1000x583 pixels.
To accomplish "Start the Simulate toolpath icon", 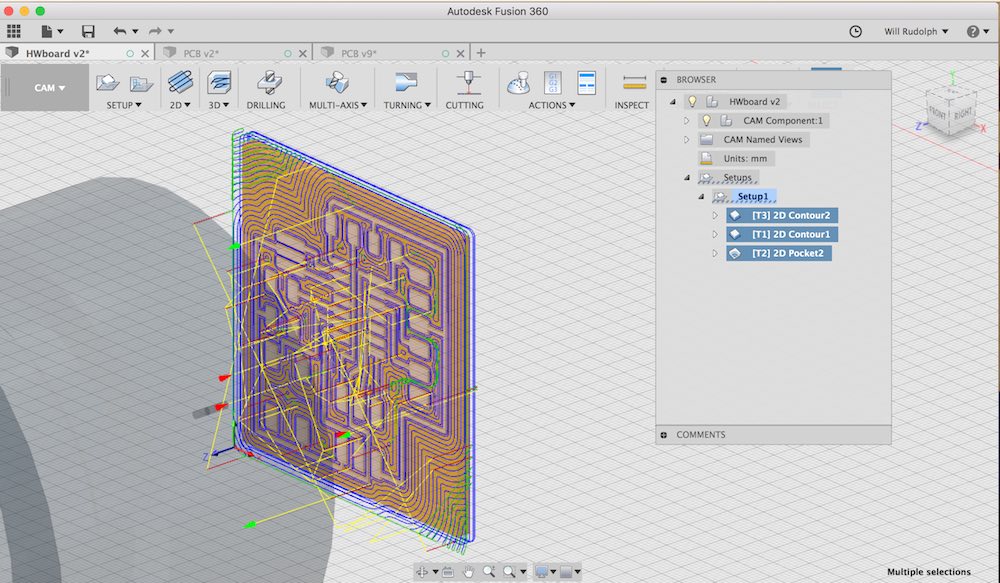I will pyautogui.click(x=518, y=83).
